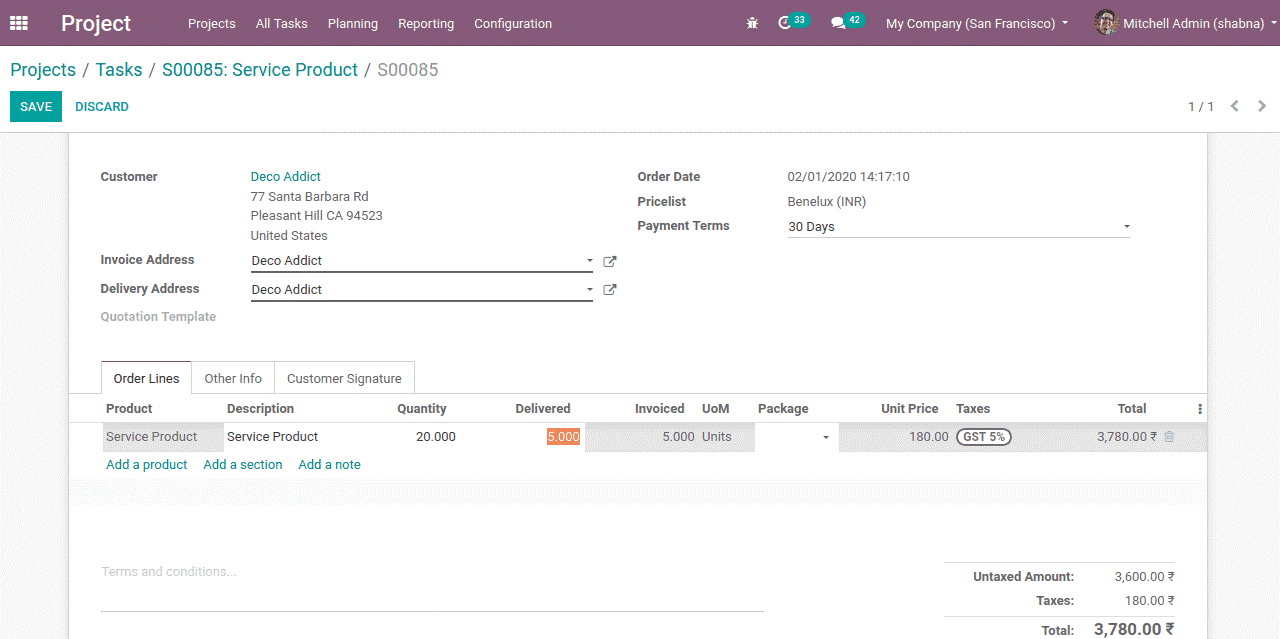Go to previous record arrow
Viewport: 1280px width, 639px height.
point(1235,106)
